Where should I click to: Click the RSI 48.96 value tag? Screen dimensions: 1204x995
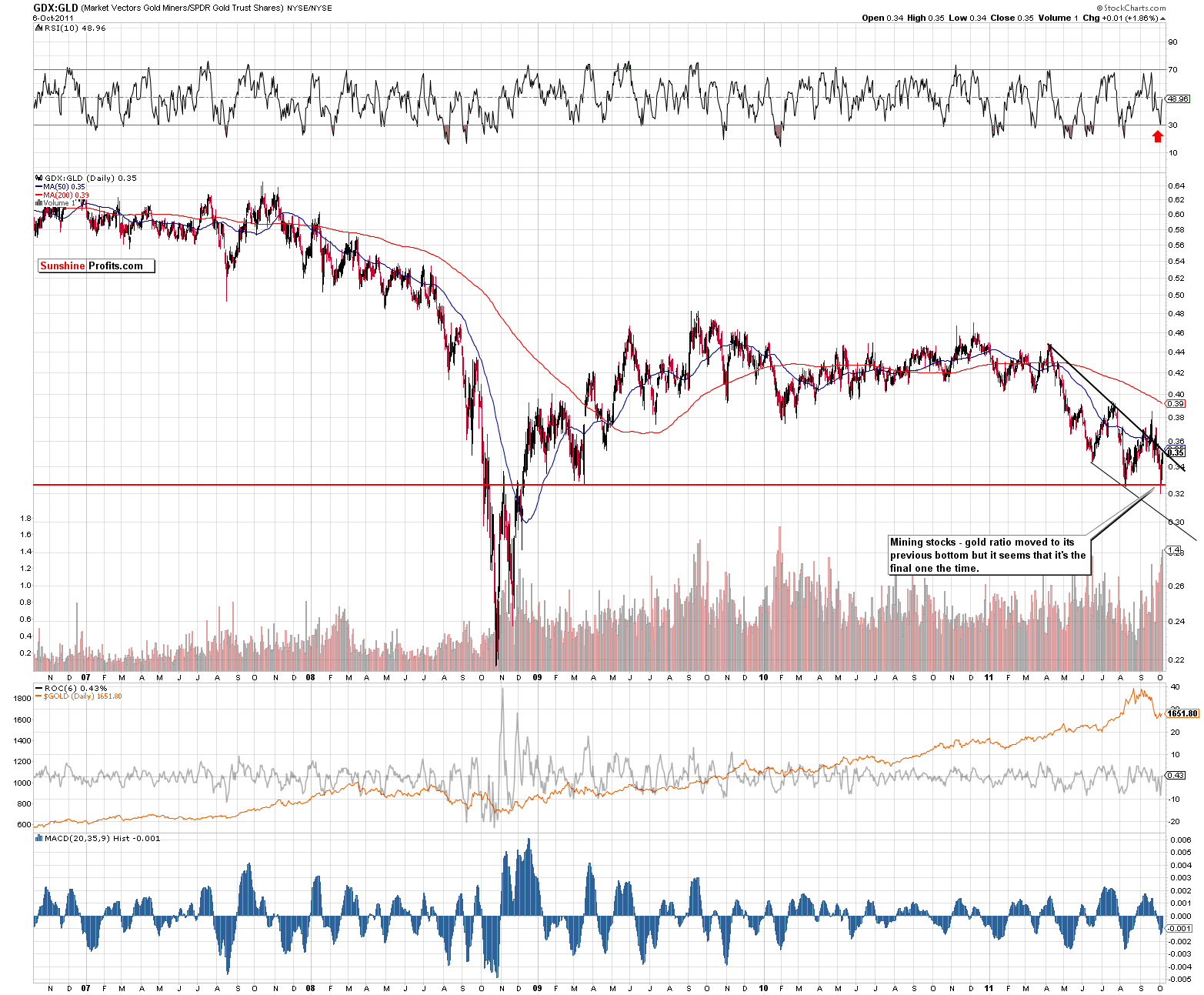1178,98
